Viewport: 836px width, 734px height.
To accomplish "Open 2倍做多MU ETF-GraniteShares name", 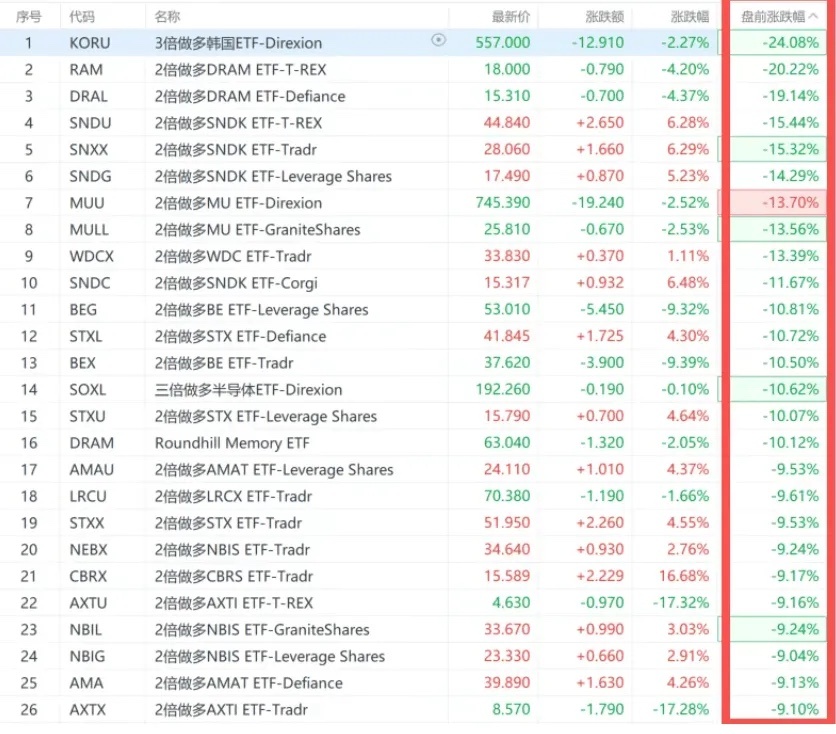I will pos(258,229).
